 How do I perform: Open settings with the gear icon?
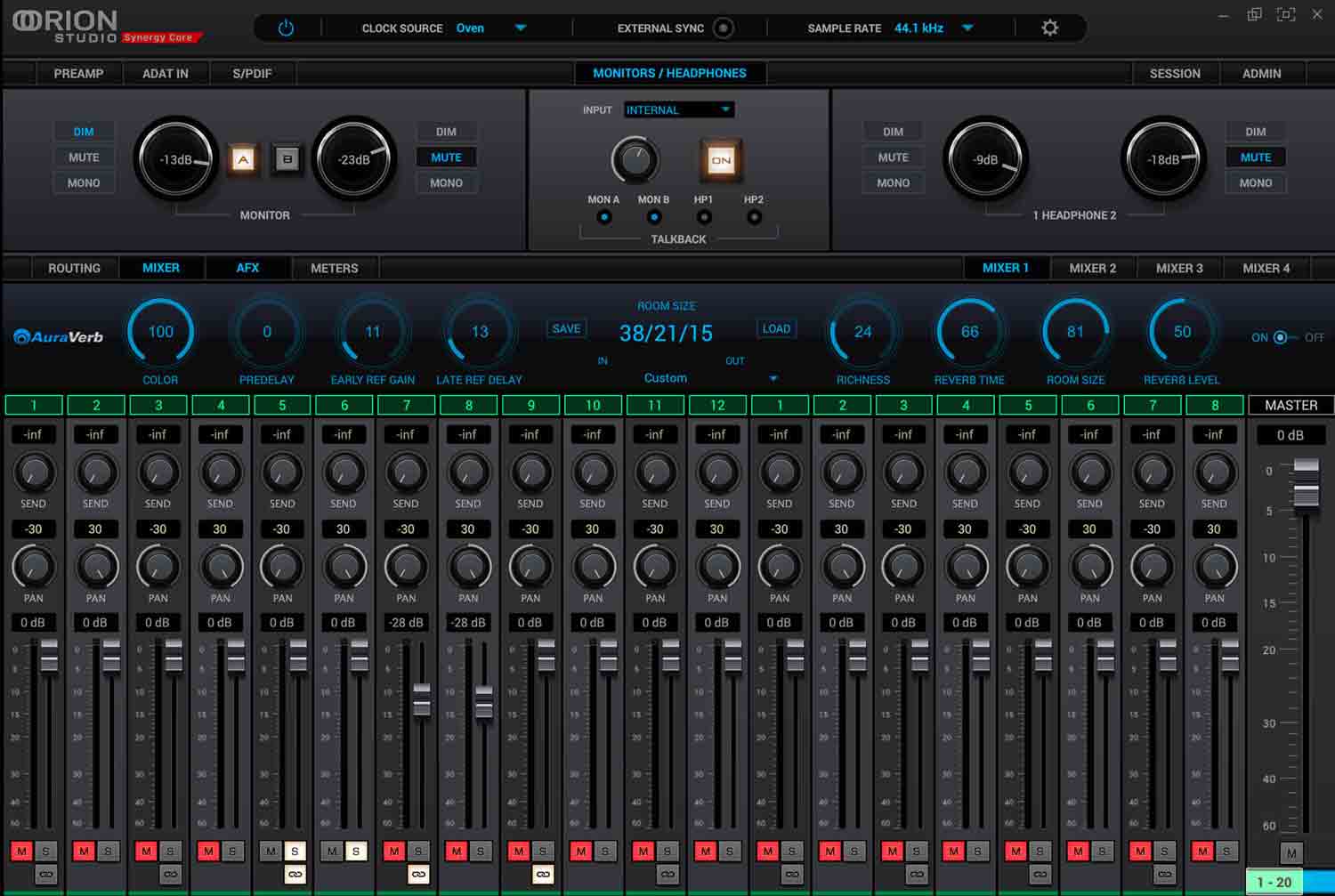(x=1050, y=28)
